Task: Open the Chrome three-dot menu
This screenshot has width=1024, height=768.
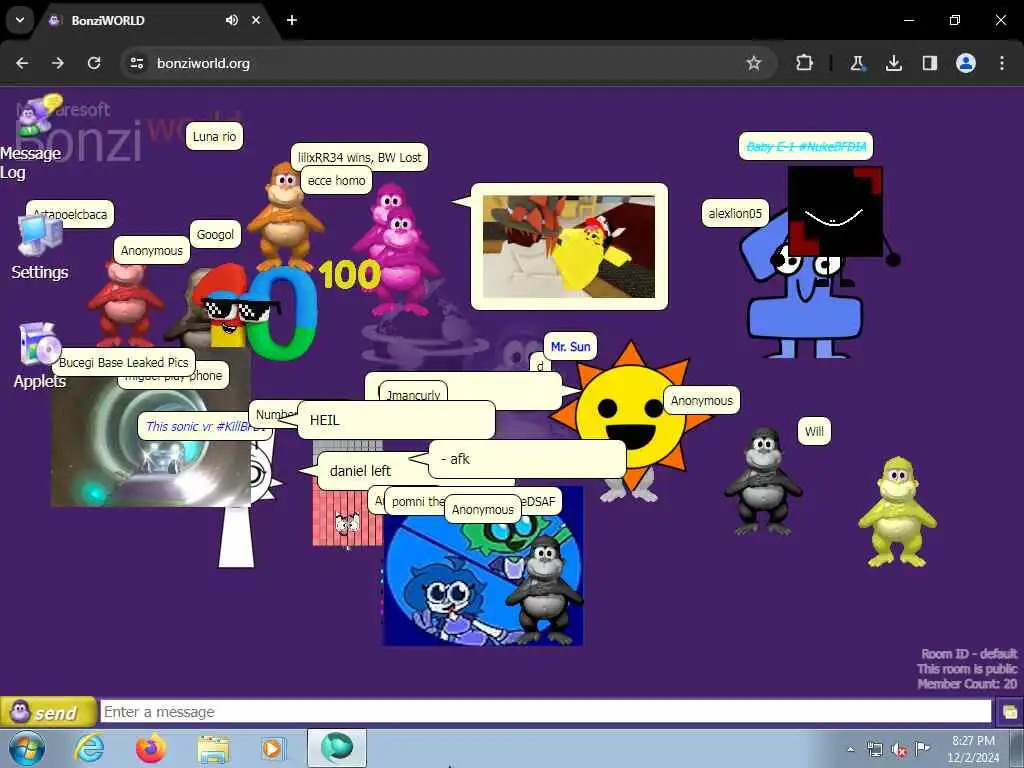Action: coord(1002,63)
